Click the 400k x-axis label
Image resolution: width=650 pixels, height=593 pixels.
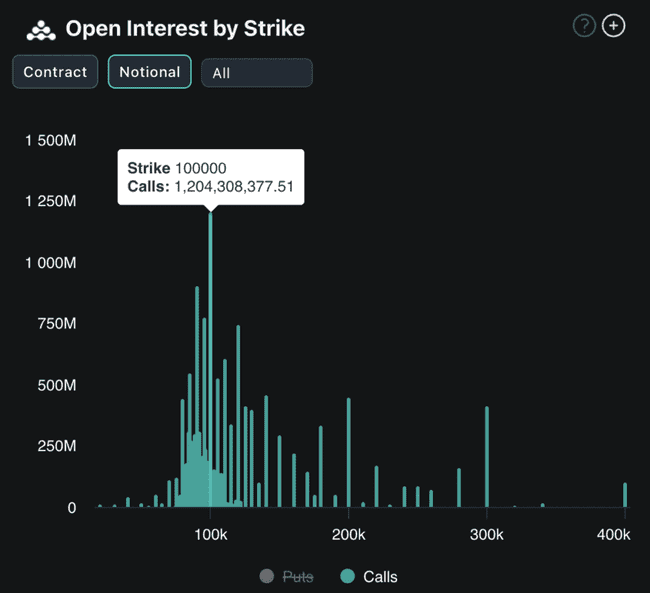613,535
